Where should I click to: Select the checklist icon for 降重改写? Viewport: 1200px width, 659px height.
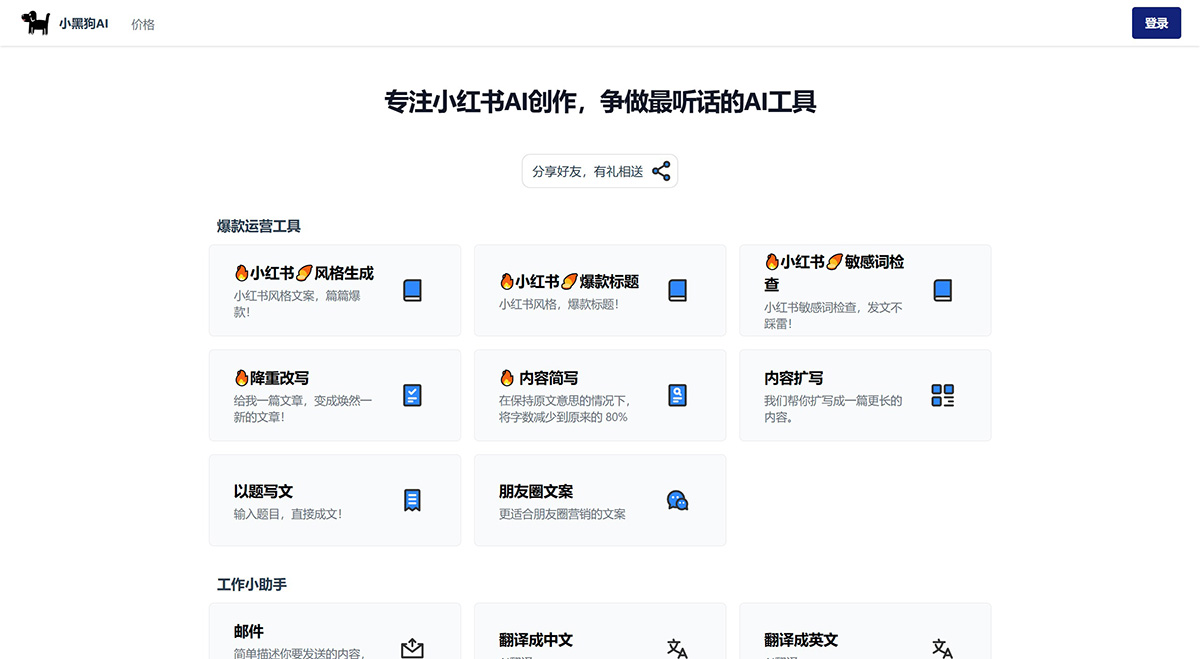click(413, 395)
